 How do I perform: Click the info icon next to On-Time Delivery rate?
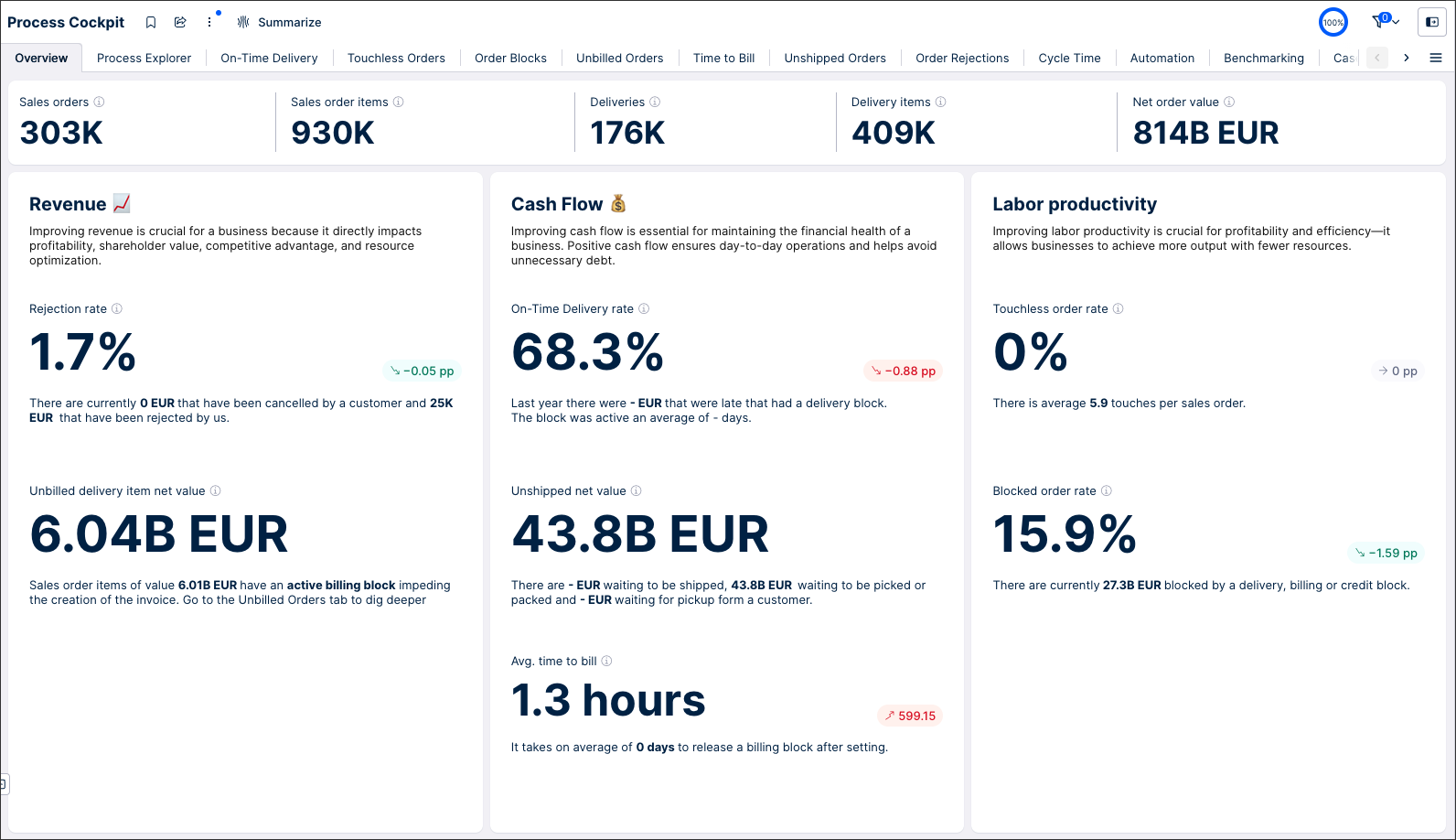click(x=644, y=308)
